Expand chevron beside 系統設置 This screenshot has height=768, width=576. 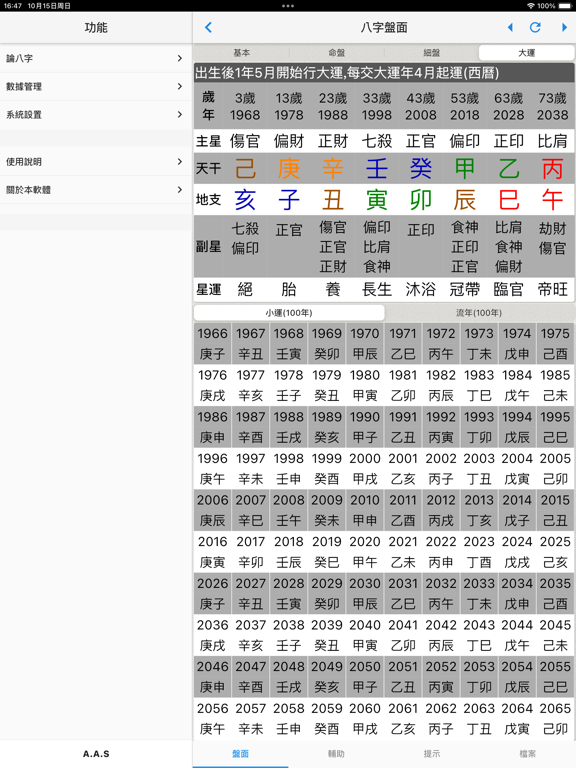point(180,115)
